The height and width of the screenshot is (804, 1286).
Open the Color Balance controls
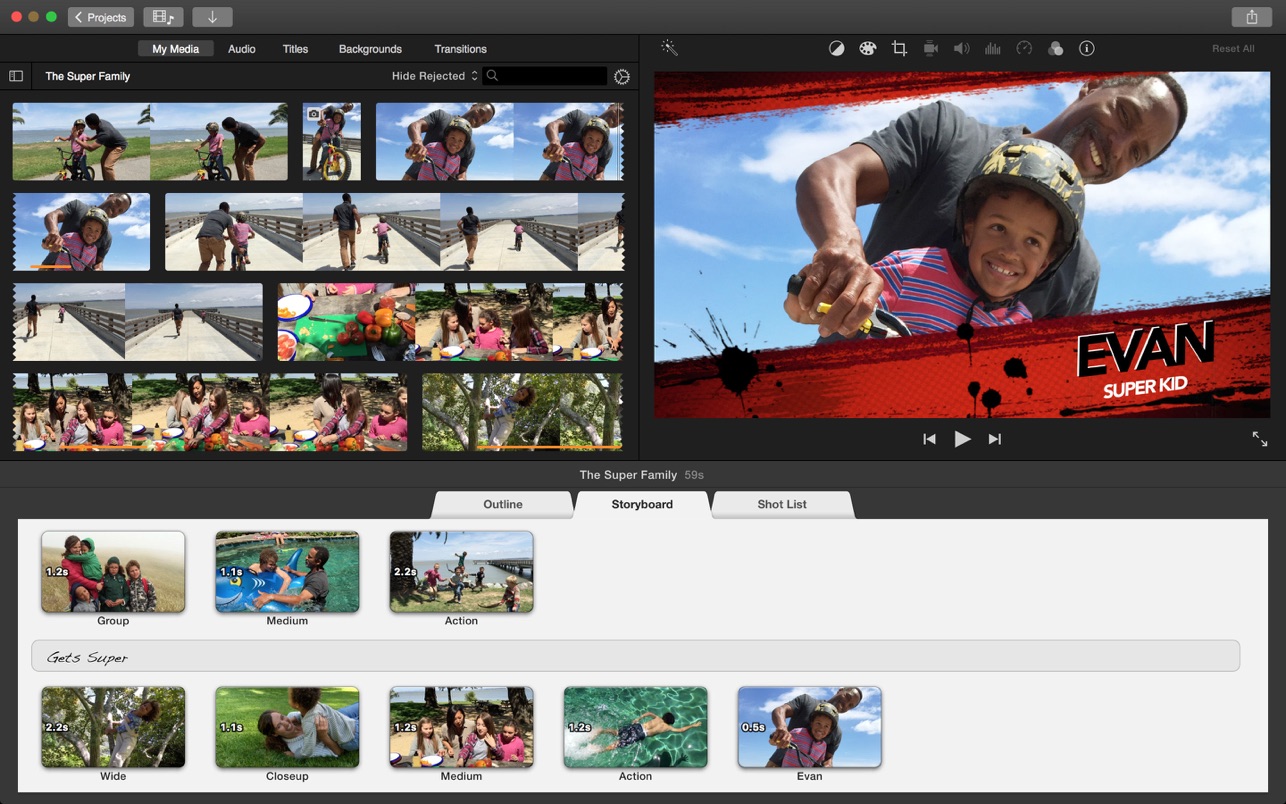click(x=836, y=48)
